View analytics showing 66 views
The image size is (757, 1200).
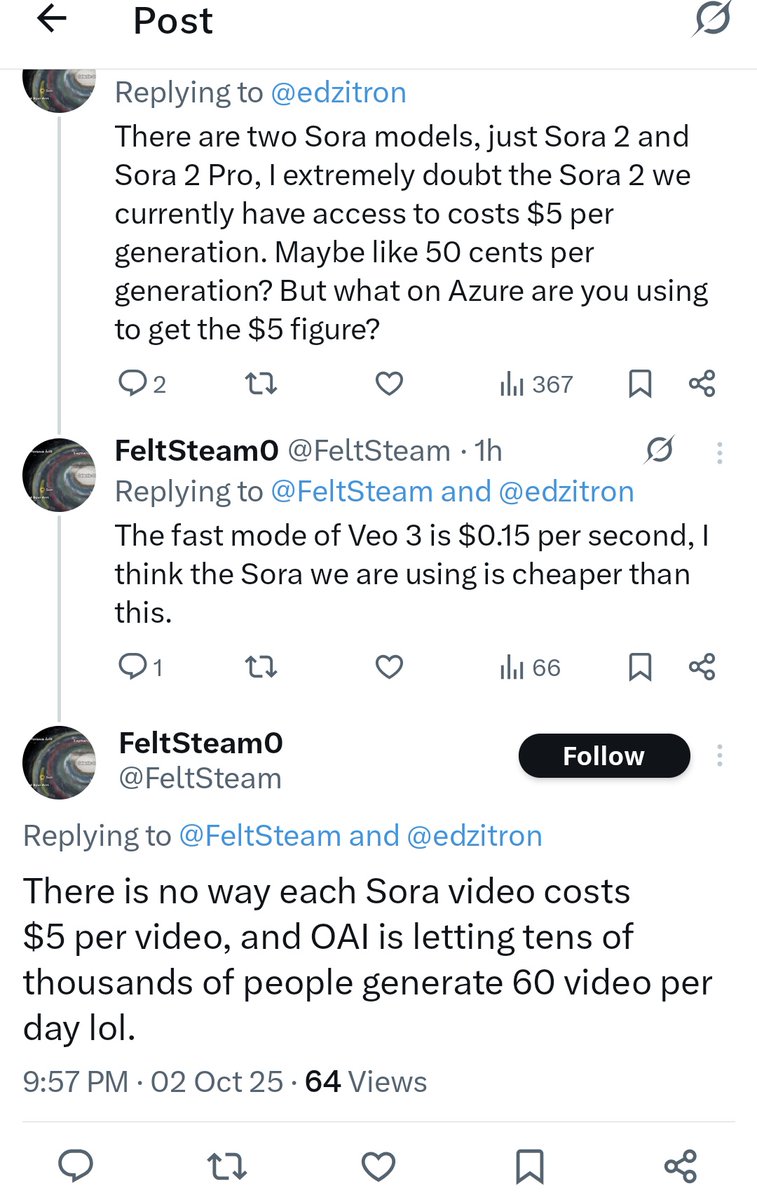pos(530,667)
